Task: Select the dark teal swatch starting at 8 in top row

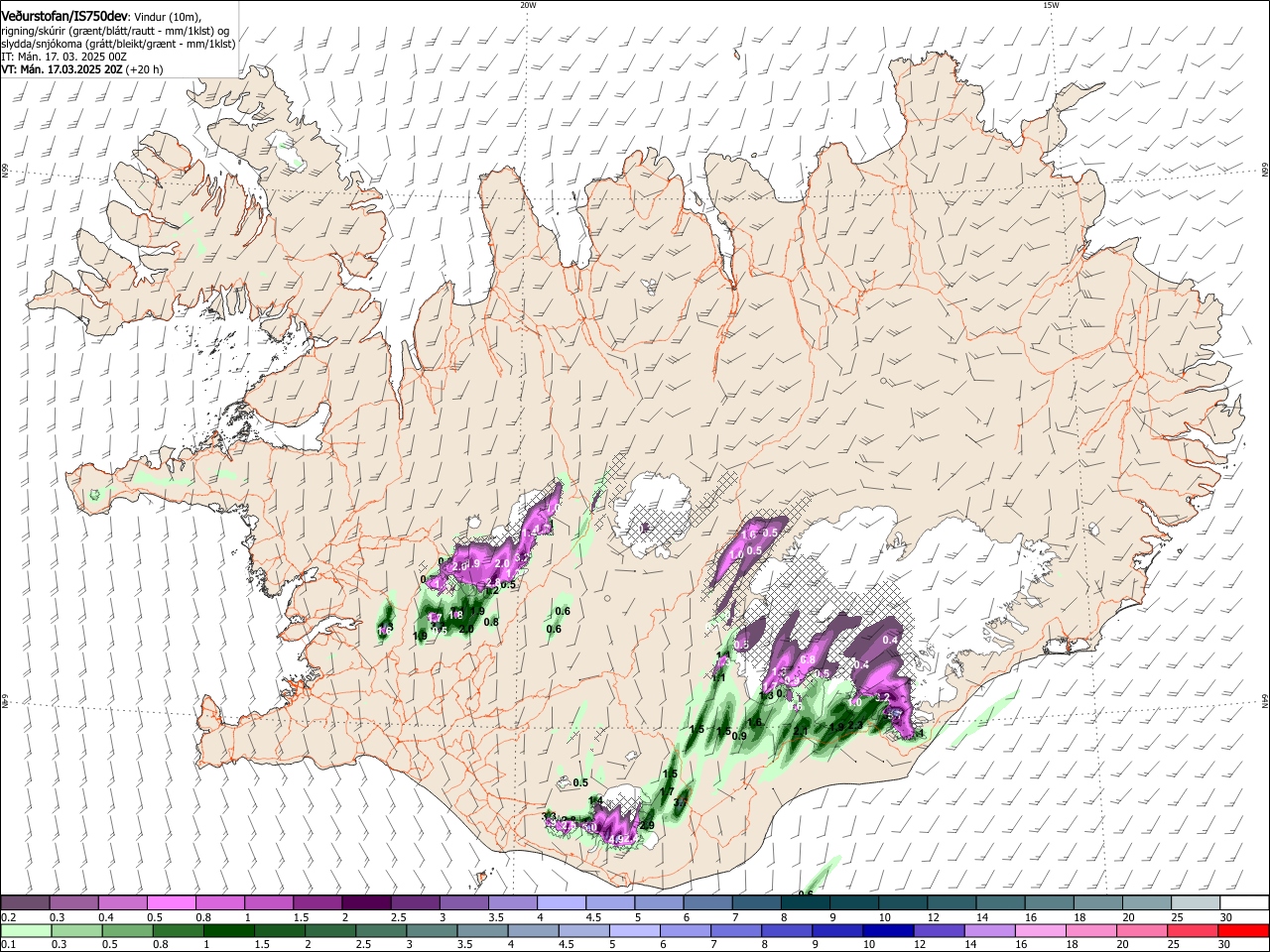Action: coord(806,902)
